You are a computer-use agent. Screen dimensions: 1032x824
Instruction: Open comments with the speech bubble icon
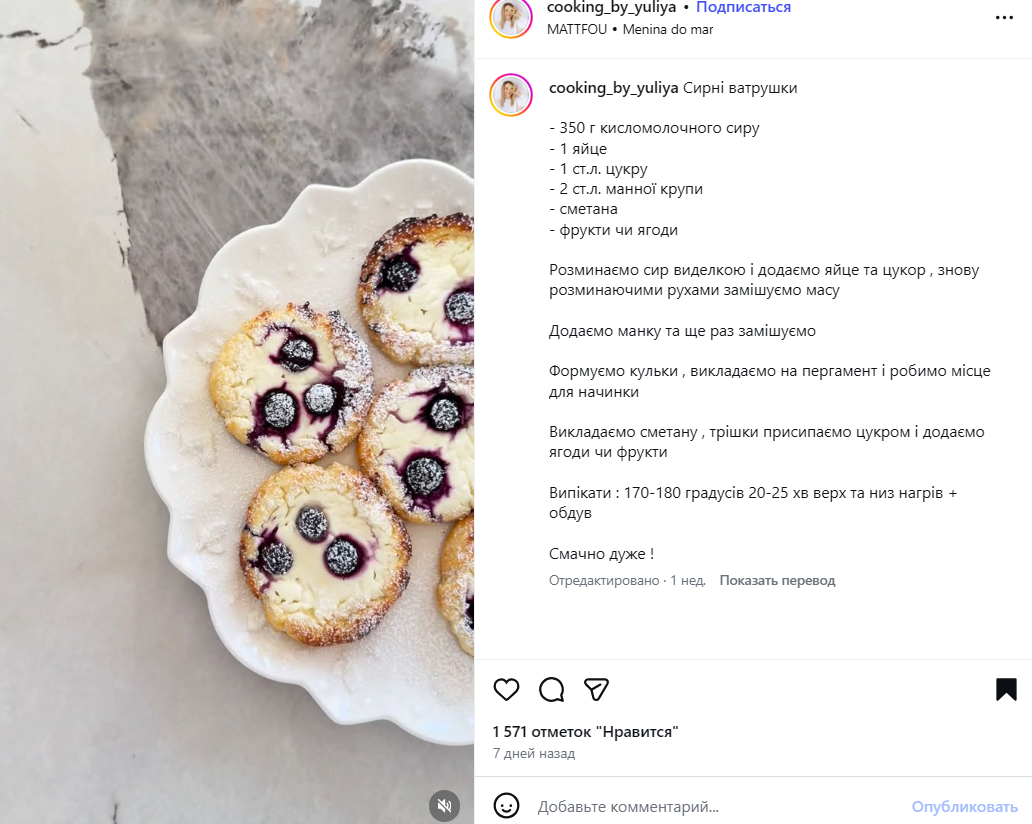(x=552, y=689)
